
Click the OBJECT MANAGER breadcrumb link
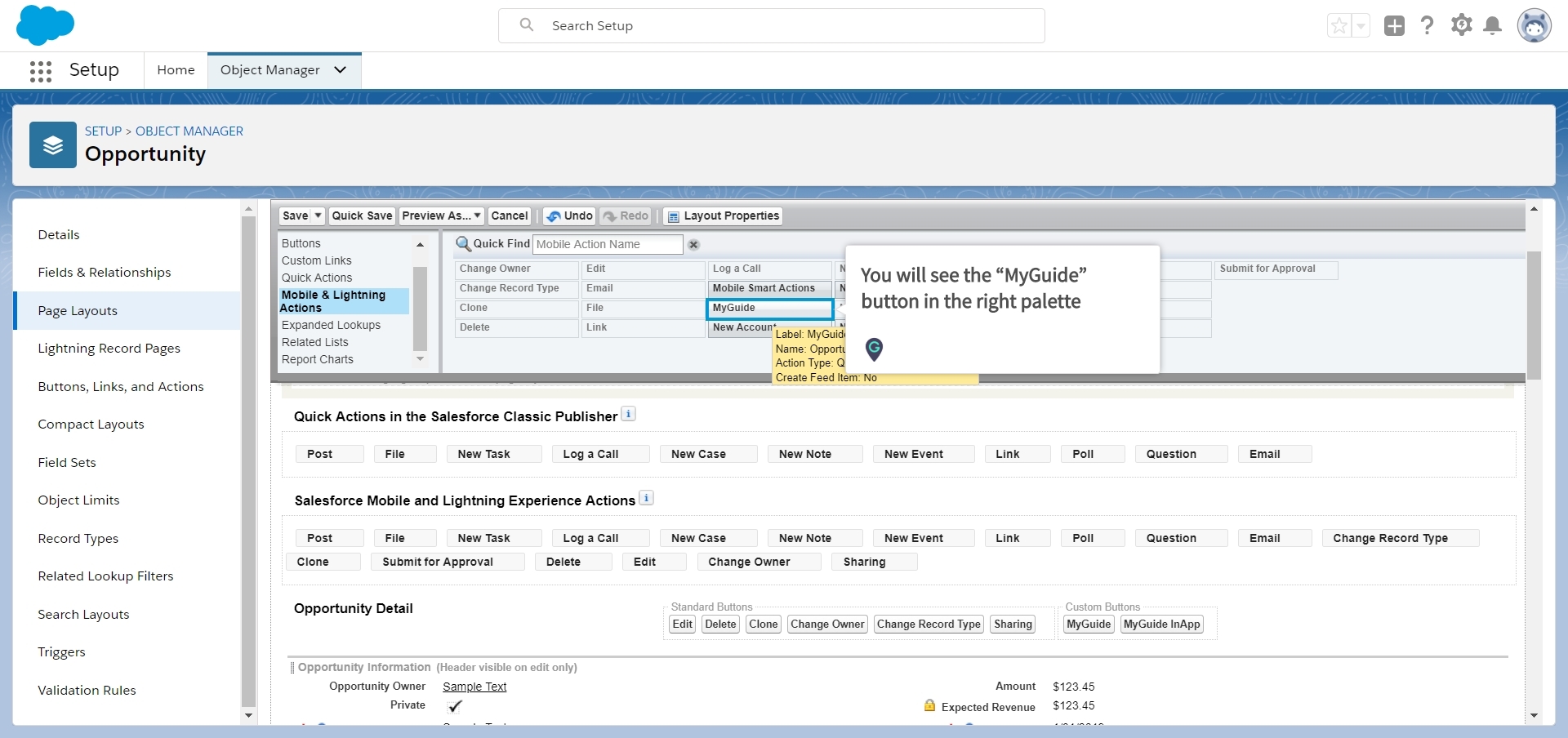coord(189,131)
